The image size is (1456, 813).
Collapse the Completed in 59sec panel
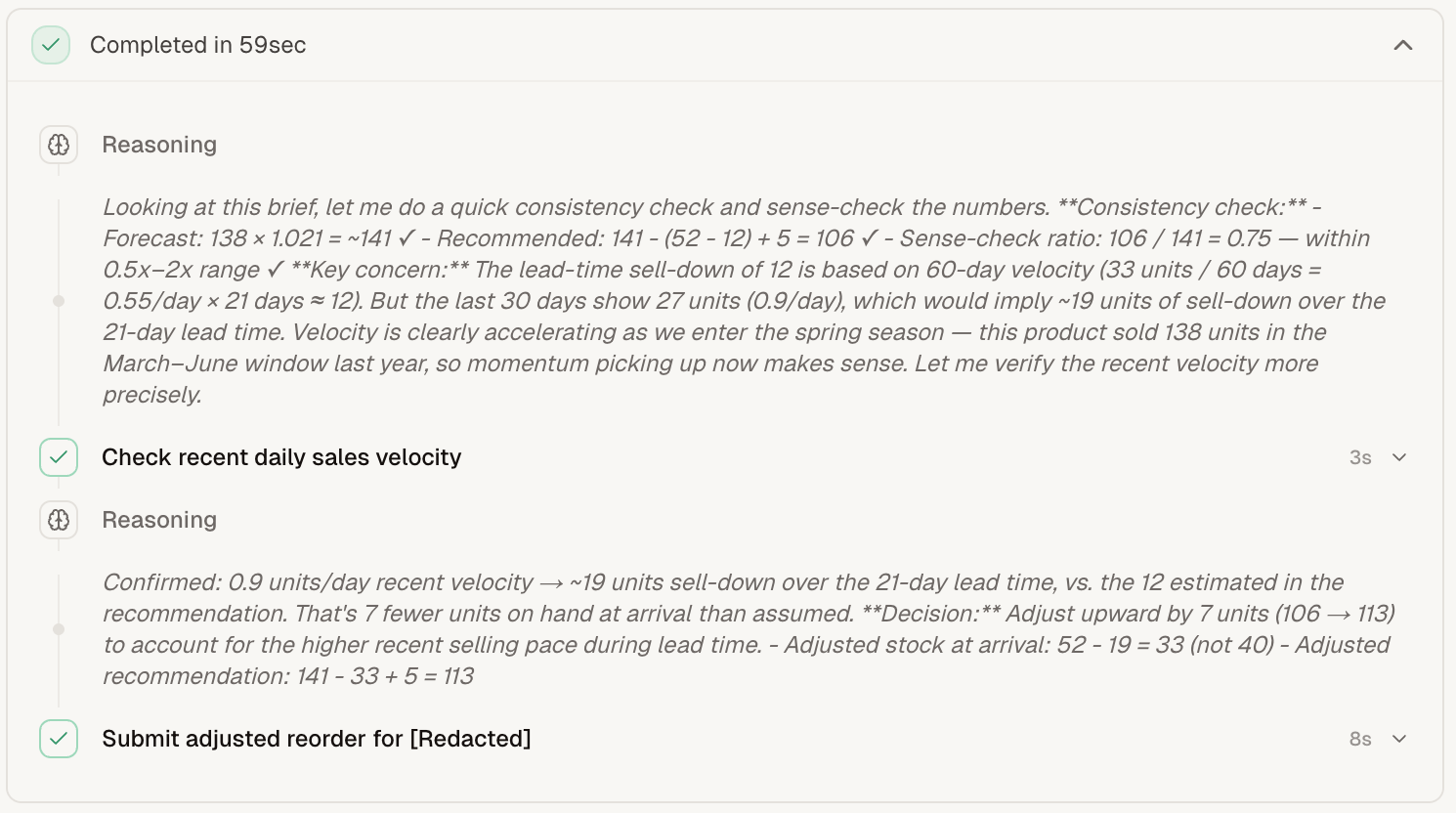[1402, 45]
